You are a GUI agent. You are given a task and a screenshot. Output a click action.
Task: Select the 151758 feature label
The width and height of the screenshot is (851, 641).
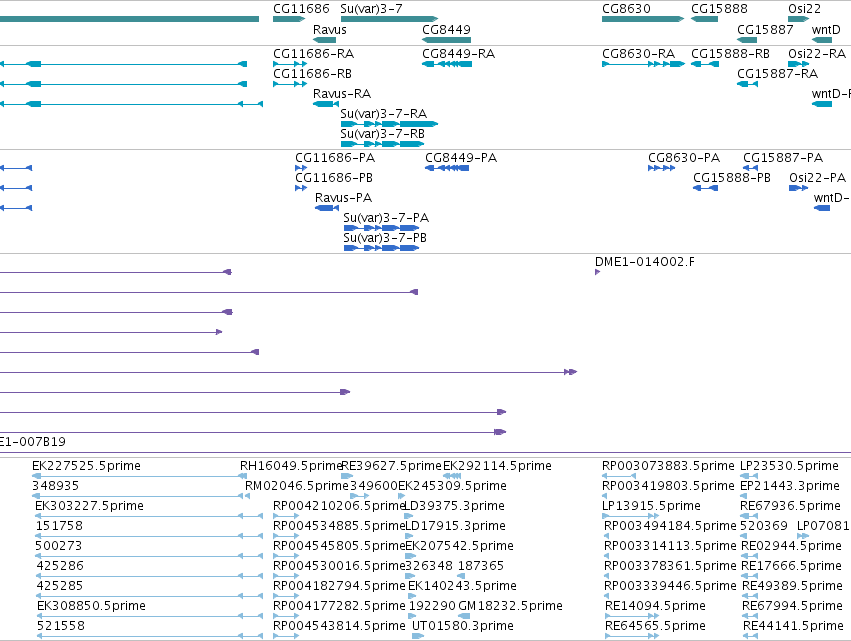tap(59, 526)
